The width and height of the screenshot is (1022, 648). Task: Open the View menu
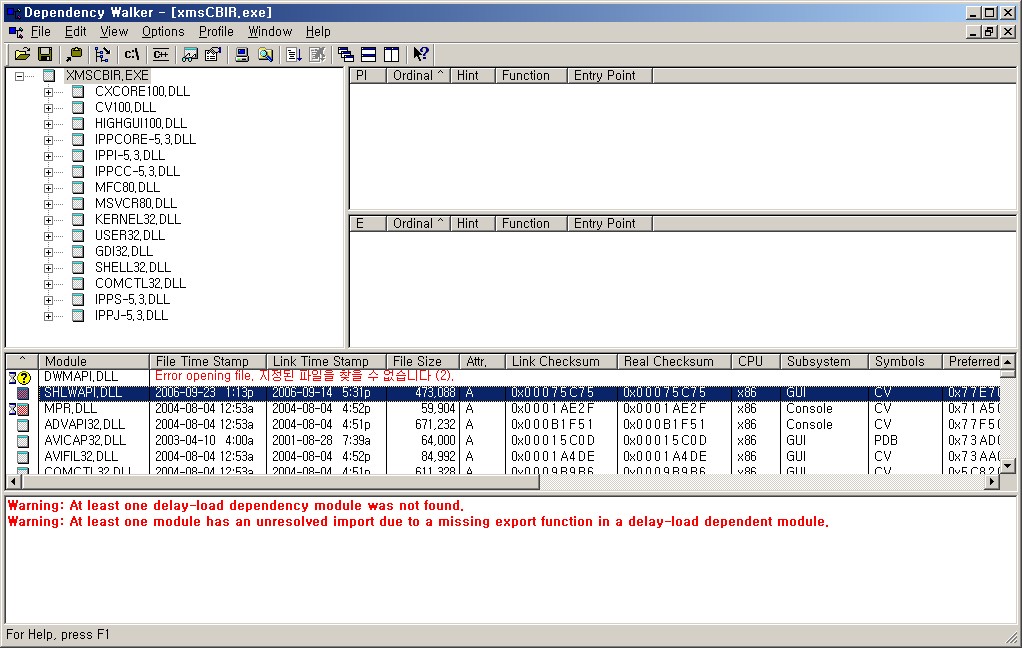pos(114,31)
